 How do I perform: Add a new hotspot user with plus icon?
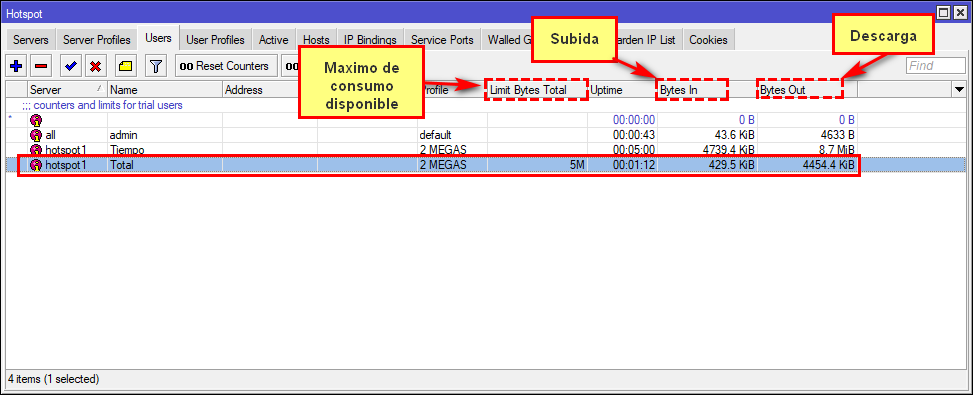tap(16, 66)
